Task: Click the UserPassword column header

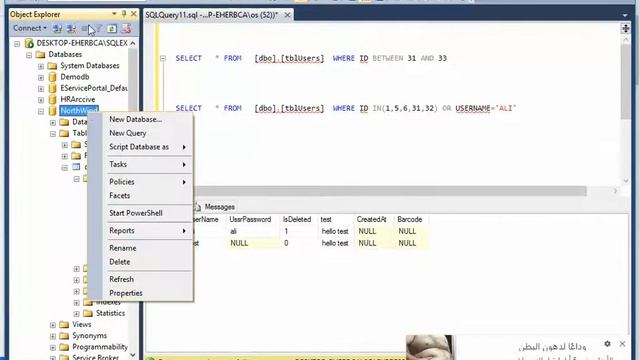Action: (250, 220)
